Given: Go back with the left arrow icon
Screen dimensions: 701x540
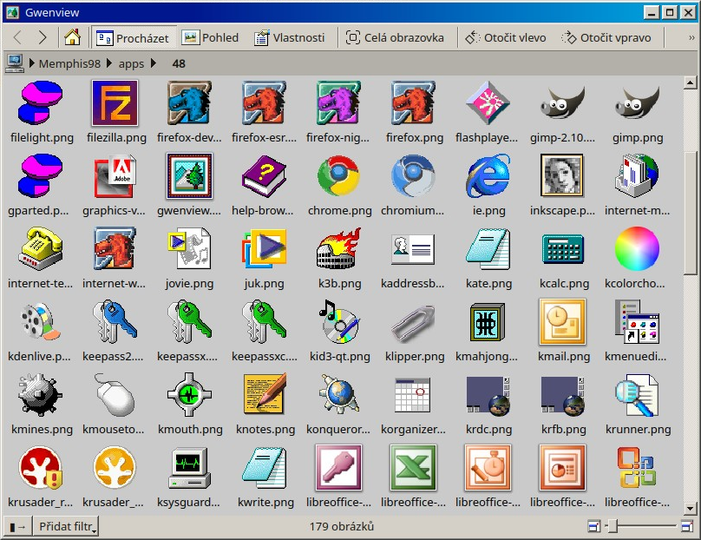Looking at the screenshot, I should click(x=18, y=38).
